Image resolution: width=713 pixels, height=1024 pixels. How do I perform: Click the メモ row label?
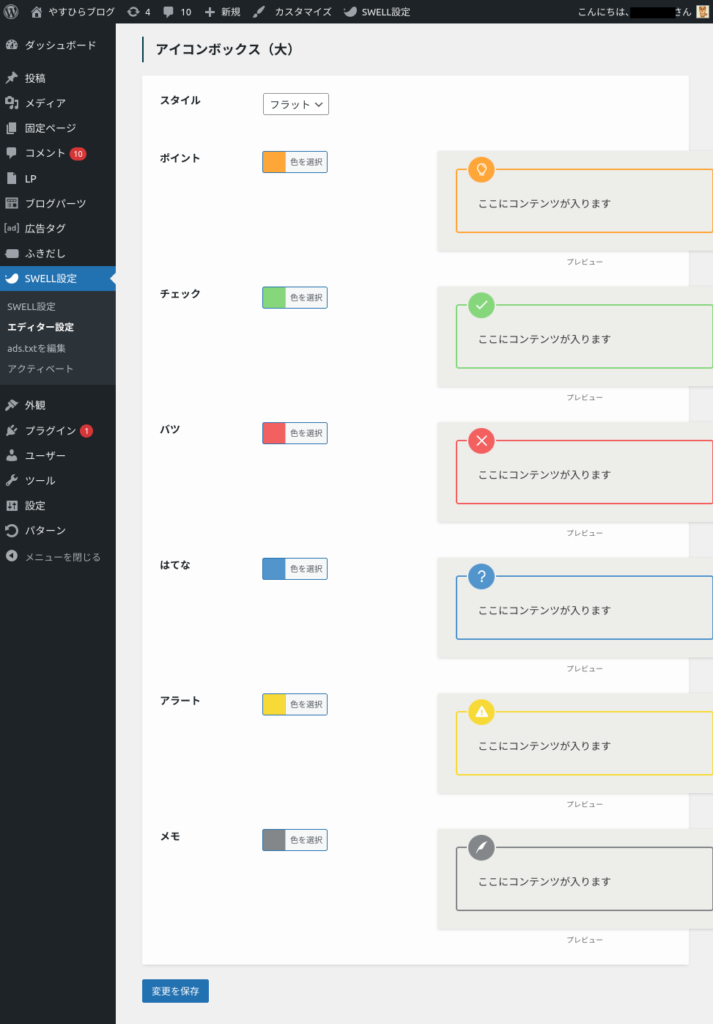click(170, 836)
